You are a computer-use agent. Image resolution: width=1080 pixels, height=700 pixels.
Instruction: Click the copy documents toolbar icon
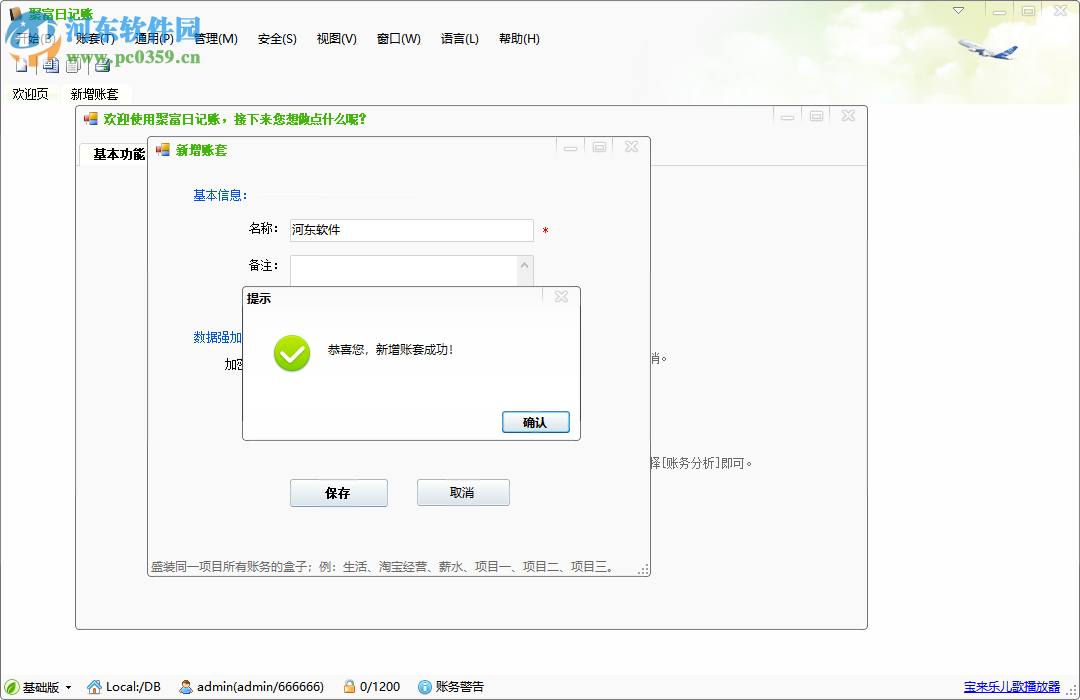pos(73,64)
